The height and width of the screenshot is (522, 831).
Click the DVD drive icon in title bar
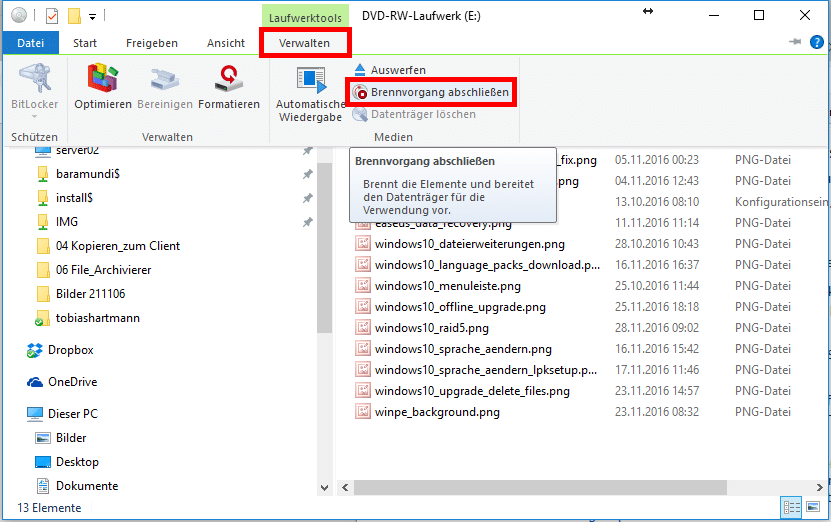click(19, 15)
